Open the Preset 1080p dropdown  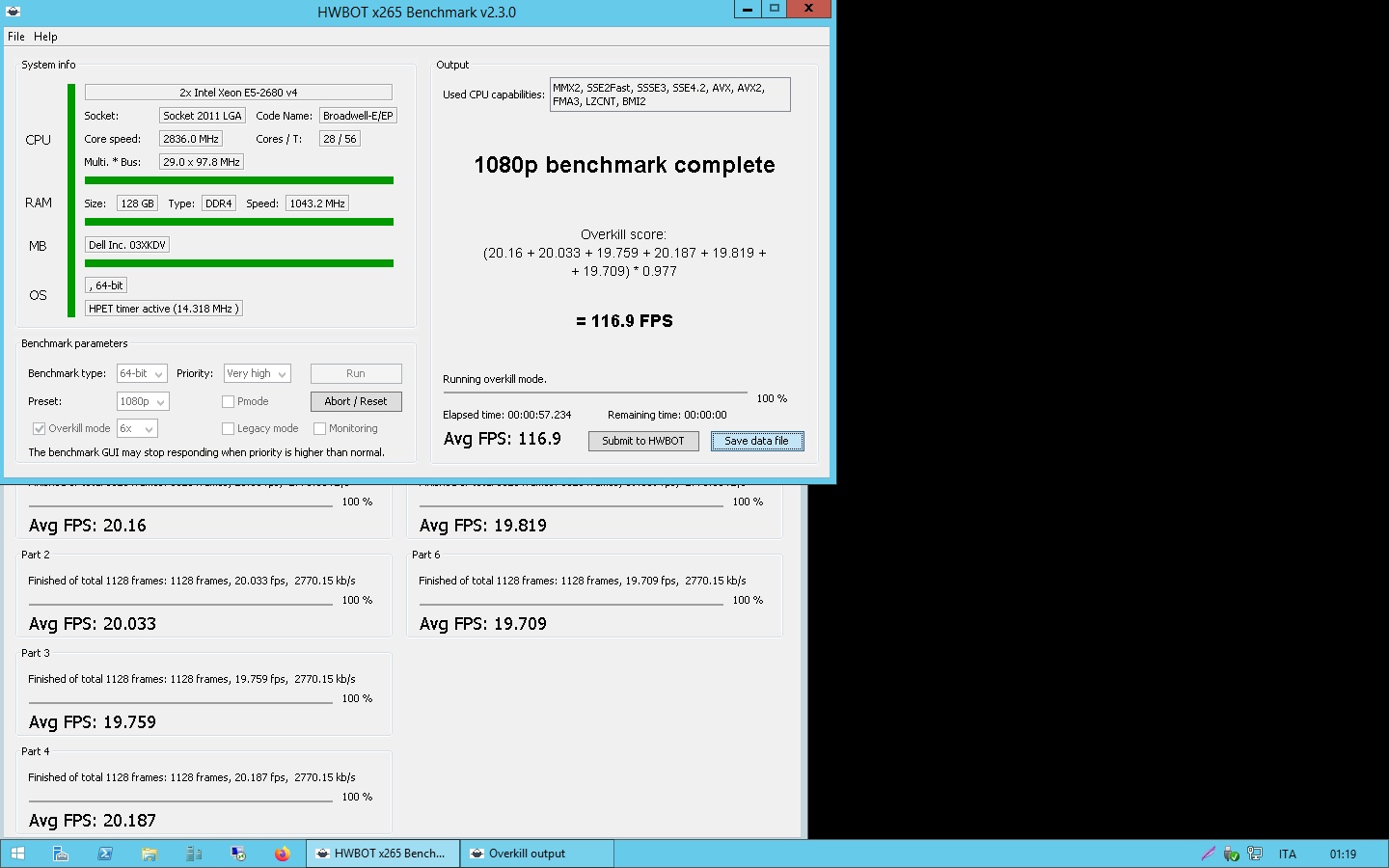143,401
